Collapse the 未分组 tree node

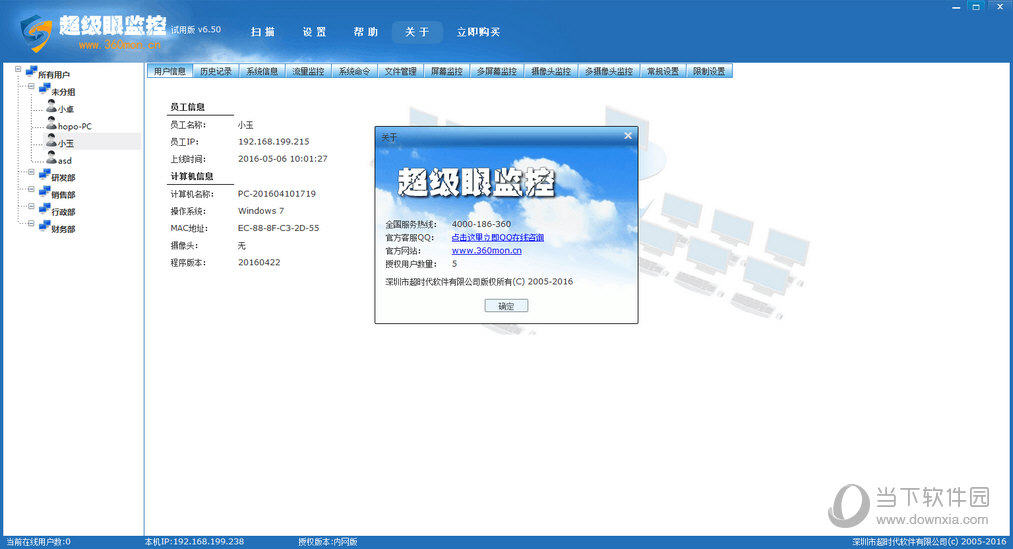(x=31, y=87)
